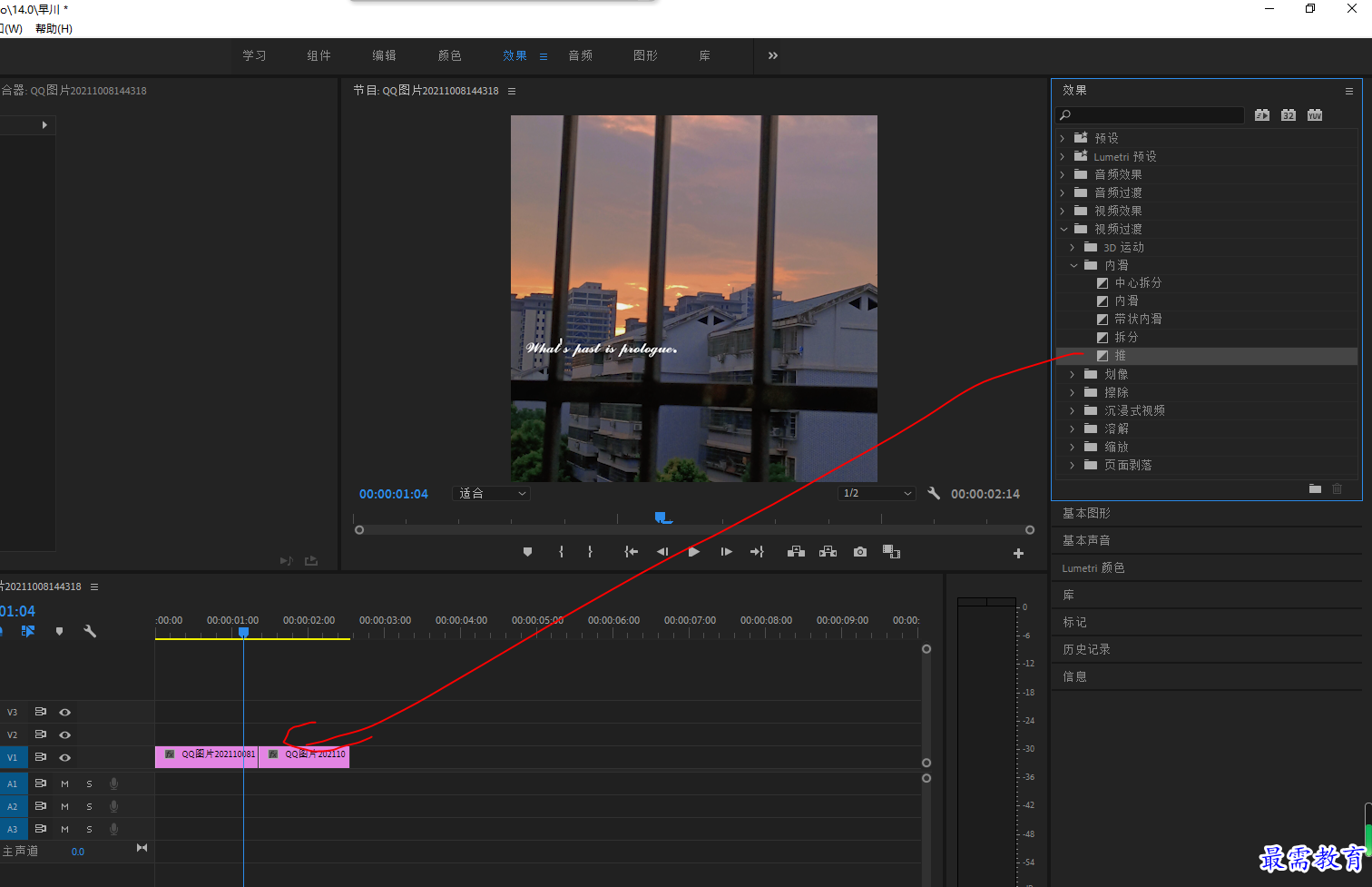Image resolution: width=1372 pixels, height=887 pixels.
Task: Show more workspaces with the chevron overflow
Action: 773,55
